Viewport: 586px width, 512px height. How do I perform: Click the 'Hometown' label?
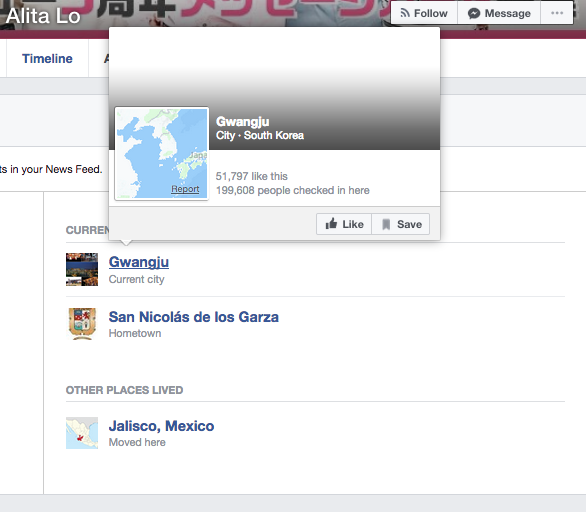[x=135, y=333]
